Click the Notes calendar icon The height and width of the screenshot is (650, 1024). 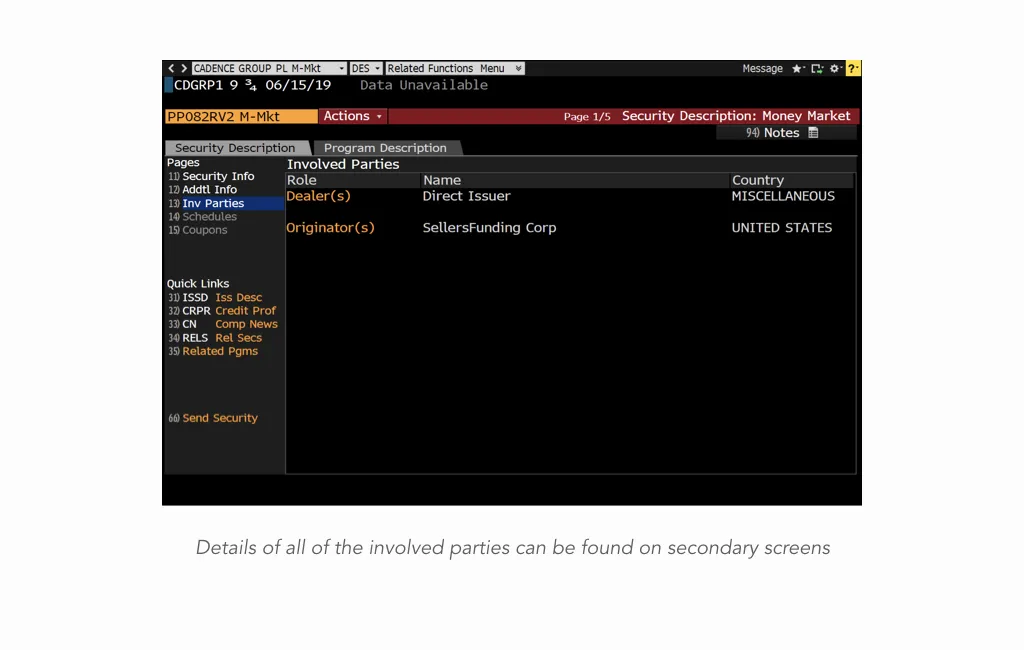813,133
